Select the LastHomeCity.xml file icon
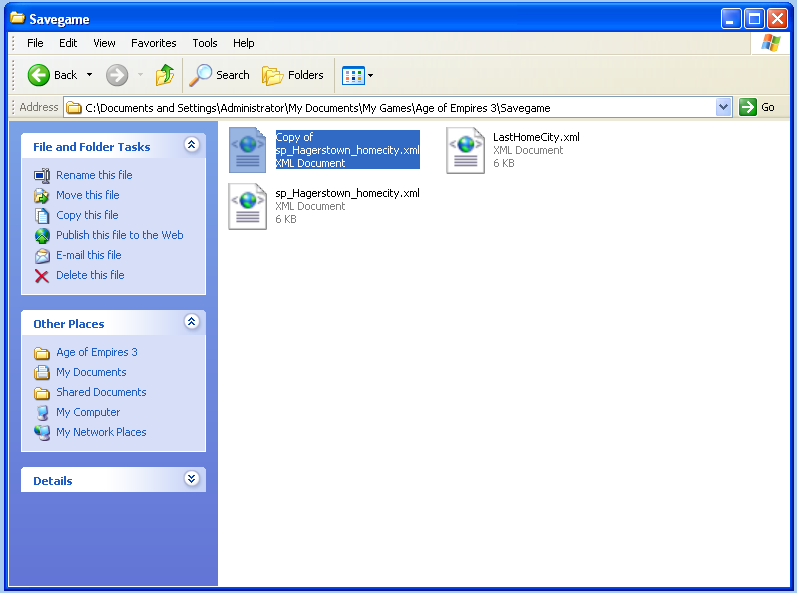The width and height of the screenshot is (797, 593). (x=465, y=150)
